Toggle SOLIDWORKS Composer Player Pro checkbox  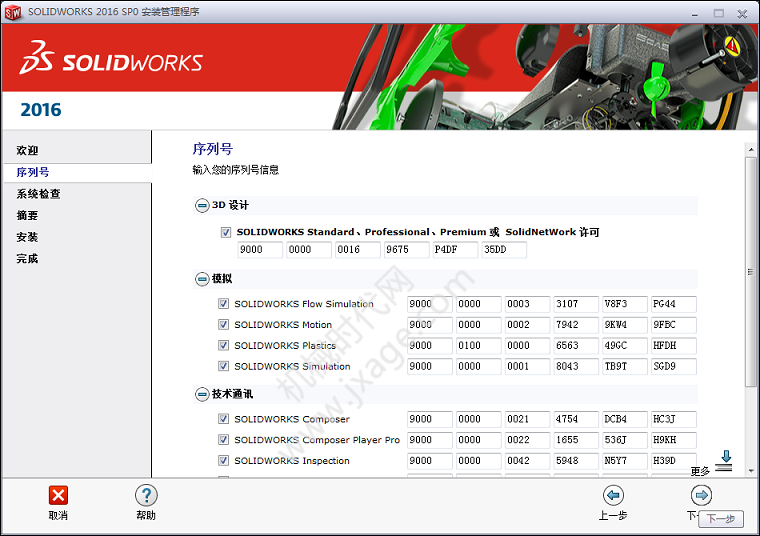[223, 440]
